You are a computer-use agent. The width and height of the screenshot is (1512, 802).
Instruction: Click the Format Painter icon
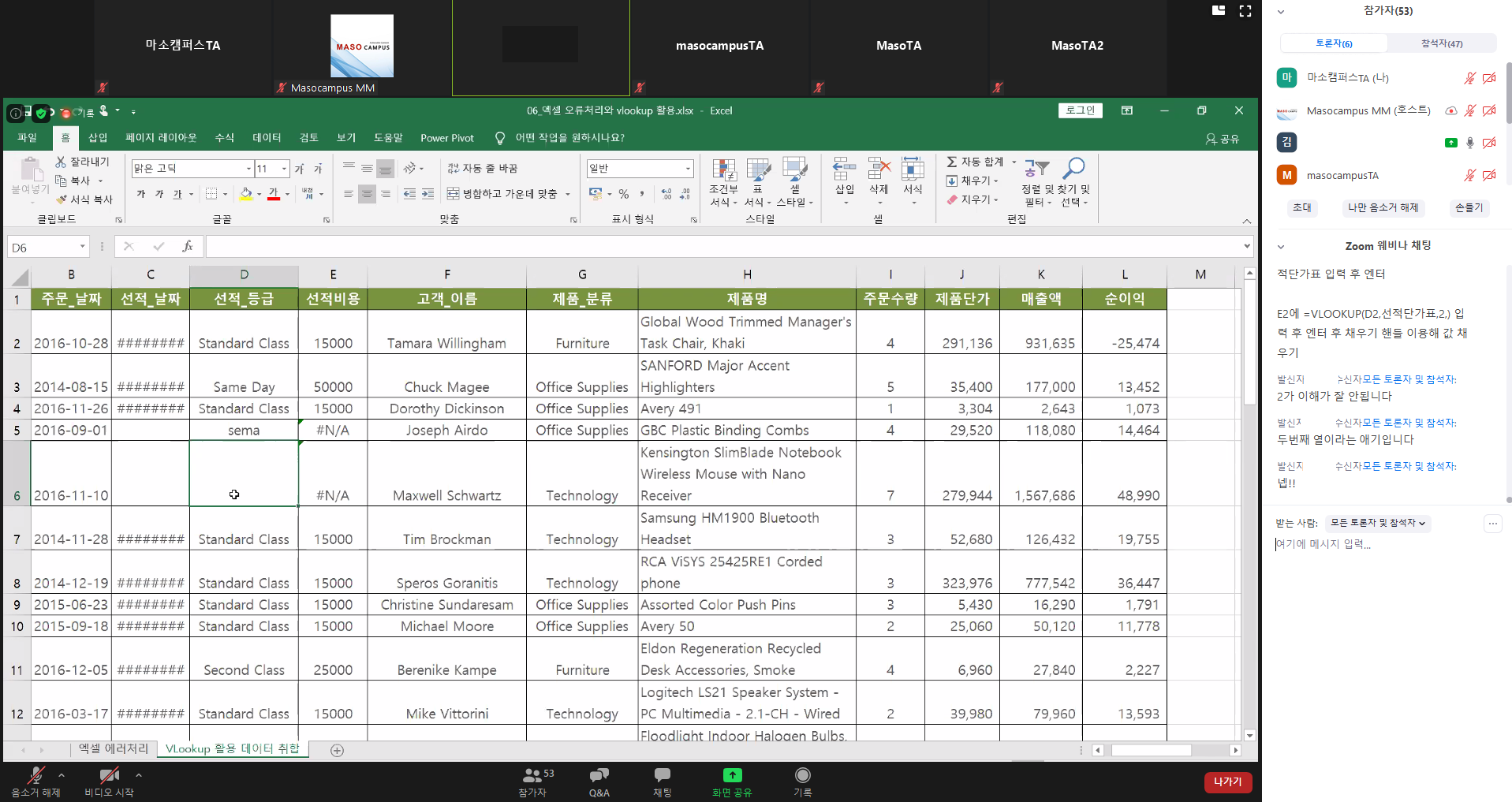(62, 200)
